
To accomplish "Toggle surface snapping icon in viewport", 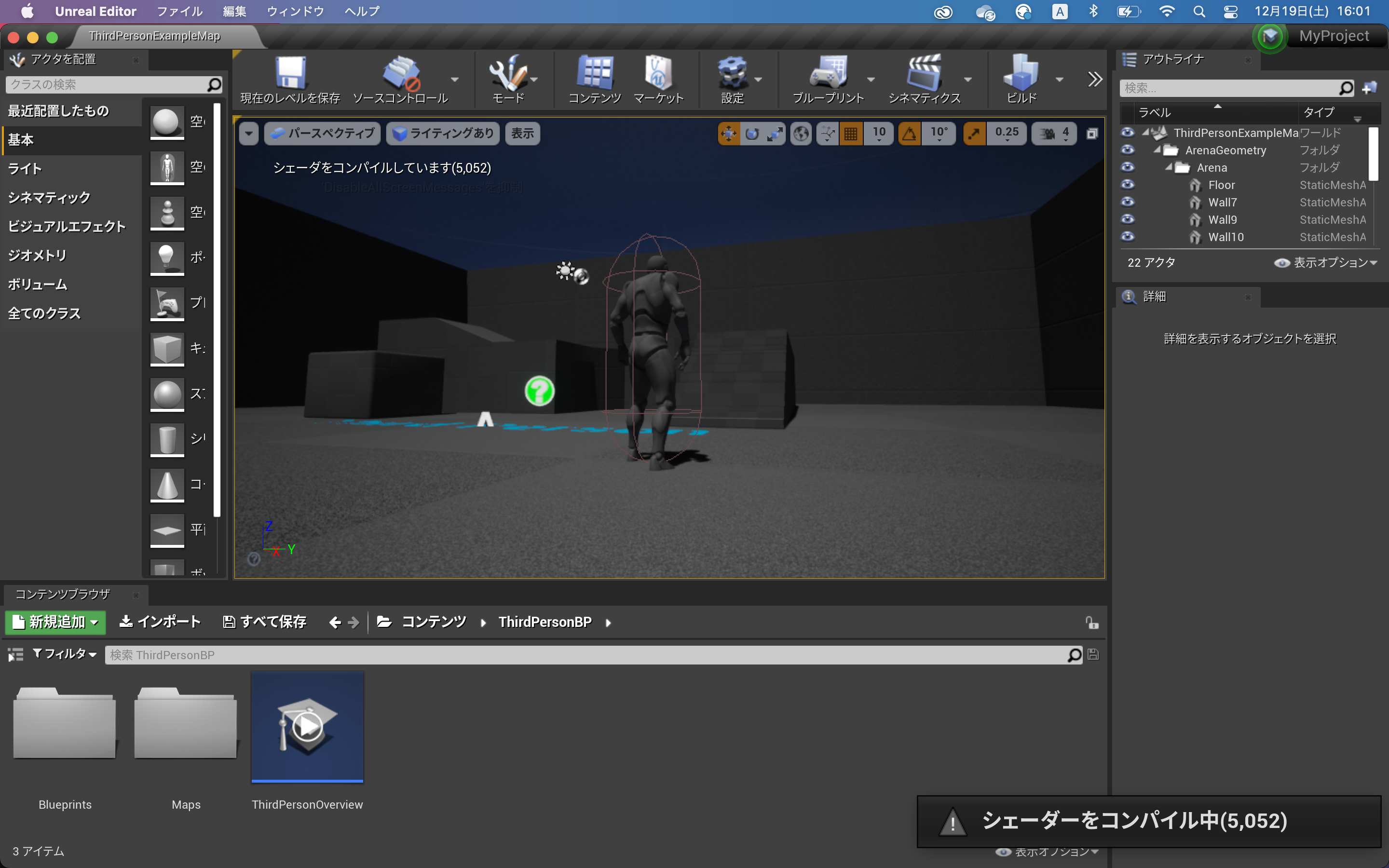I will click(x=828, y=134).
